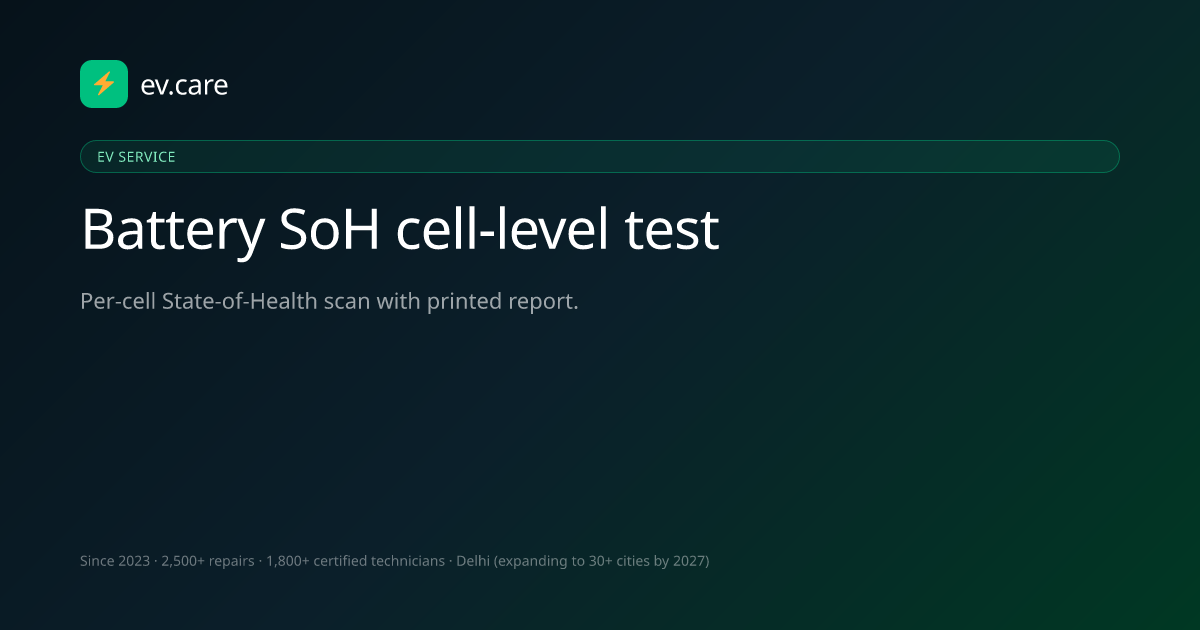The image size is (1200, 630).
Task: Click the green lightning bolt logo icon
Action: click(x=104, y=84)
